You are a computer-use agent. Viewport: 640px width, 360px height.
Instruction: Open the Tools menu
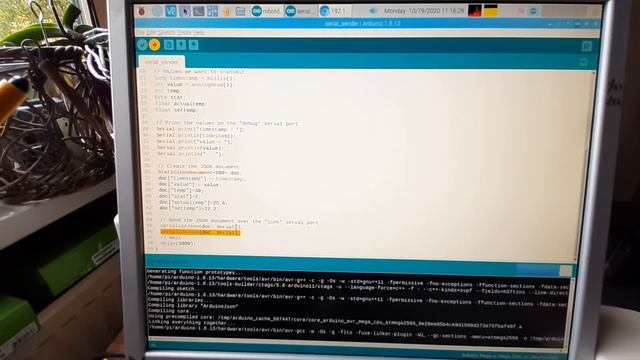click(x=184, y=33)
